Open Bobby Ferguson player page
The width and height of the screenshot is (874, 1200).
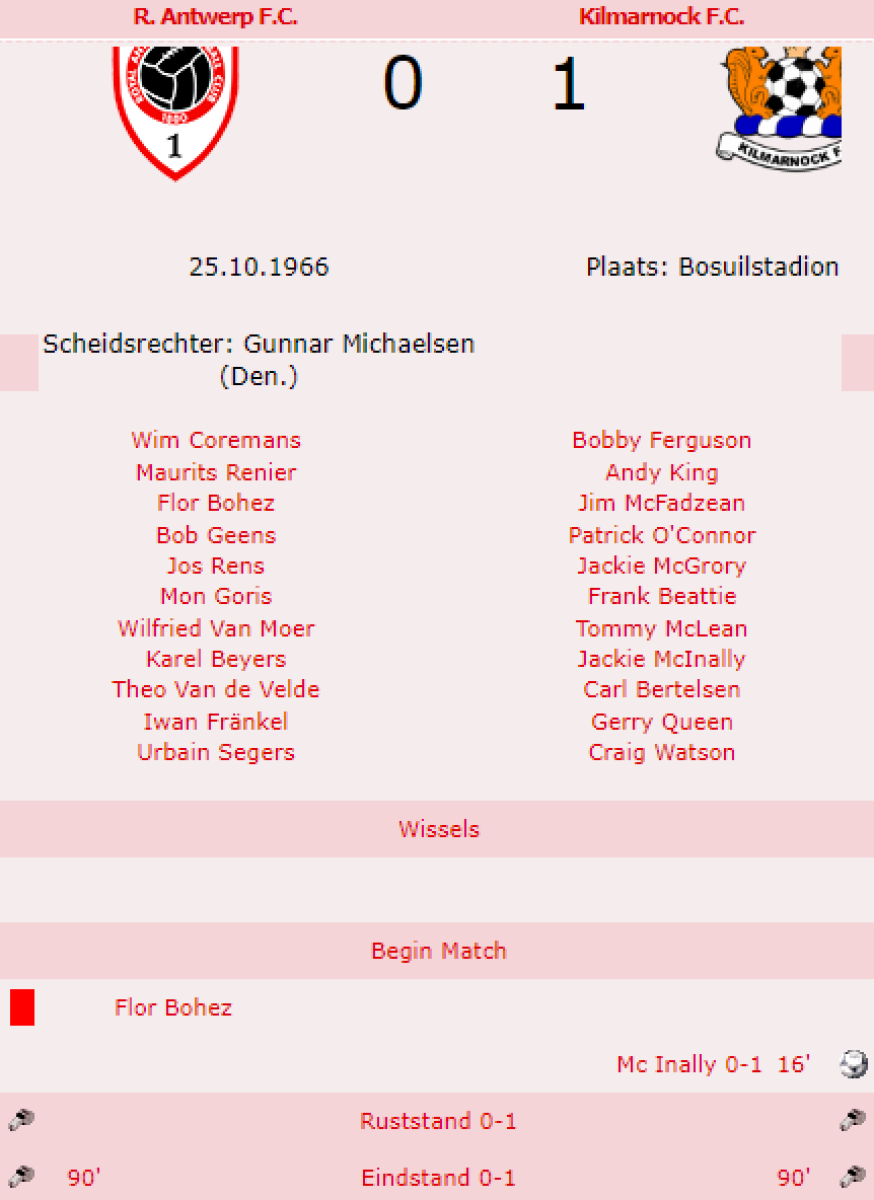661,440
